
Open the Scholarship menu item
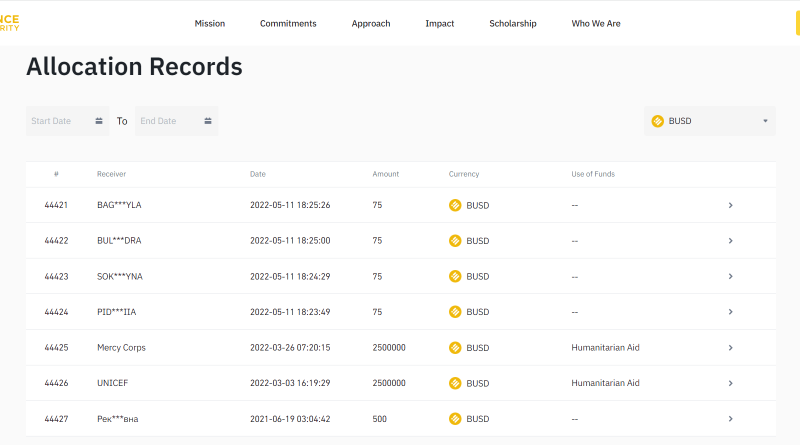(513, 23)
